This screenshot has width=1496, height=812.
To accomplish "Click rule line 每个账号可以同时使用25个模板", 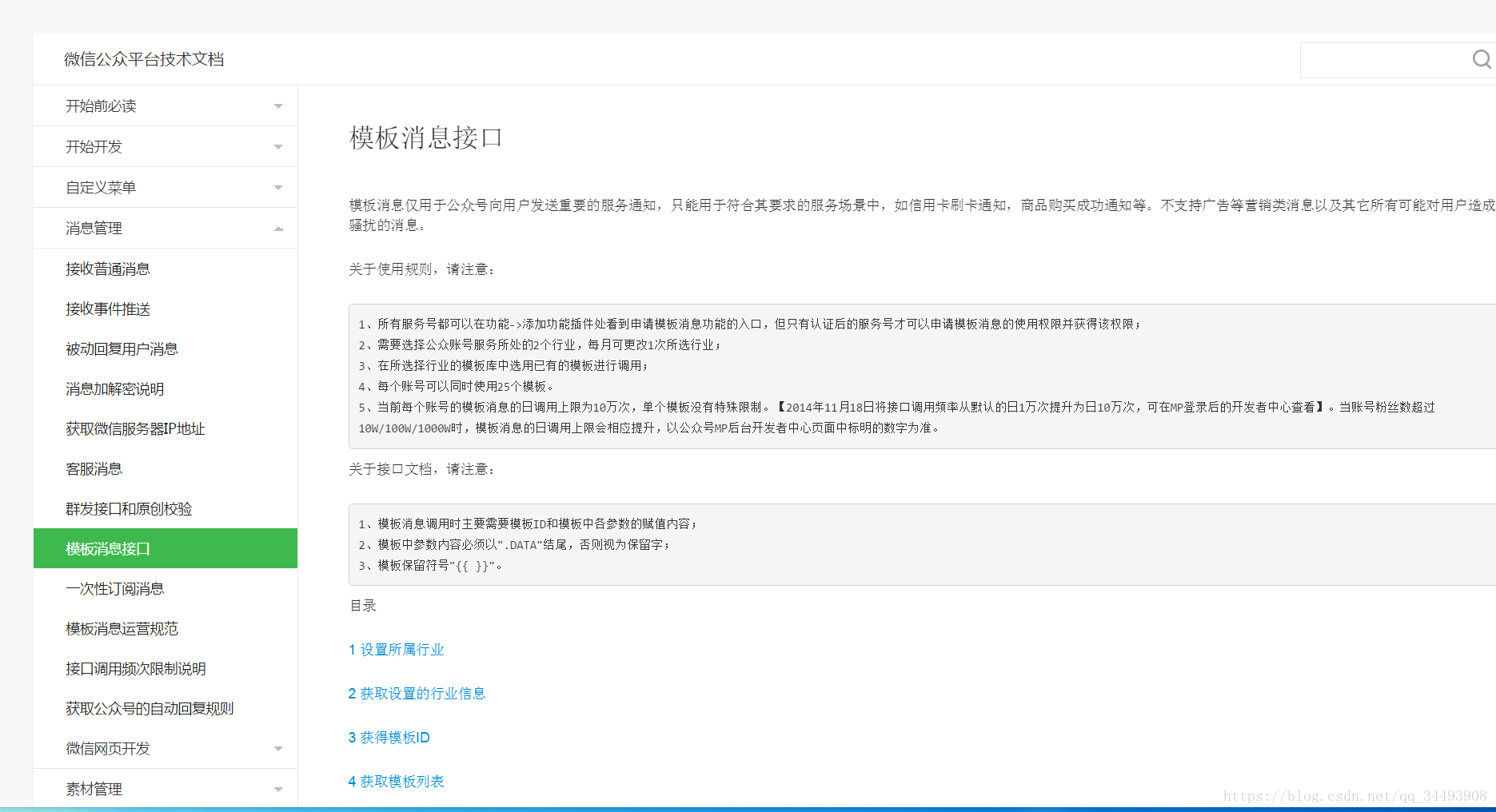I will (456, 386).
